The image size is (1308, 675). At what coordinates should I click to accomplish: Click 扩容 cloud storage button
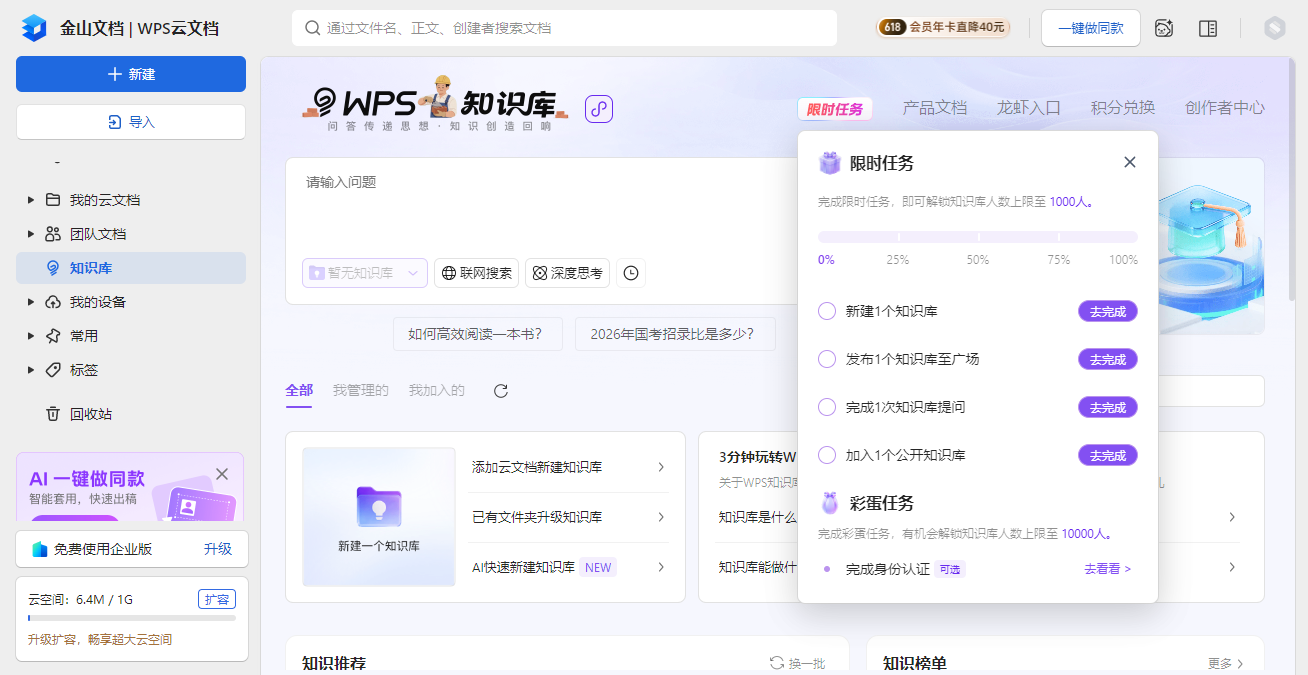point(217,599)
